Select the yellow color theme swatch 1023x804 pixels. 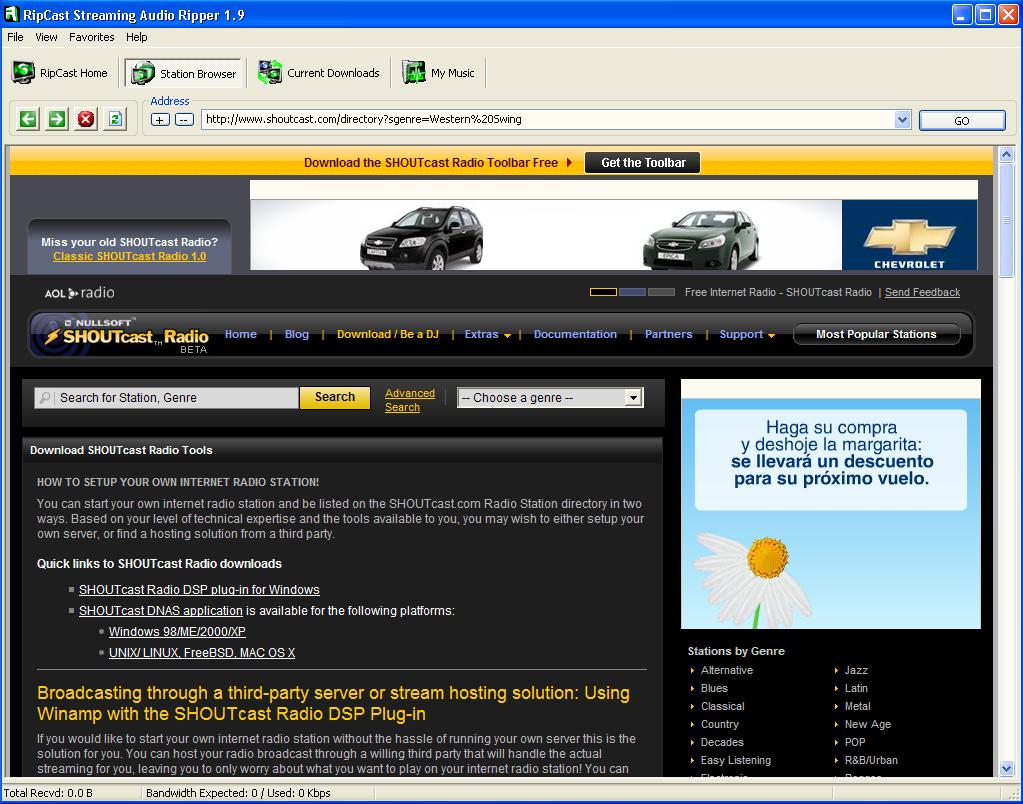coord(603,292)
